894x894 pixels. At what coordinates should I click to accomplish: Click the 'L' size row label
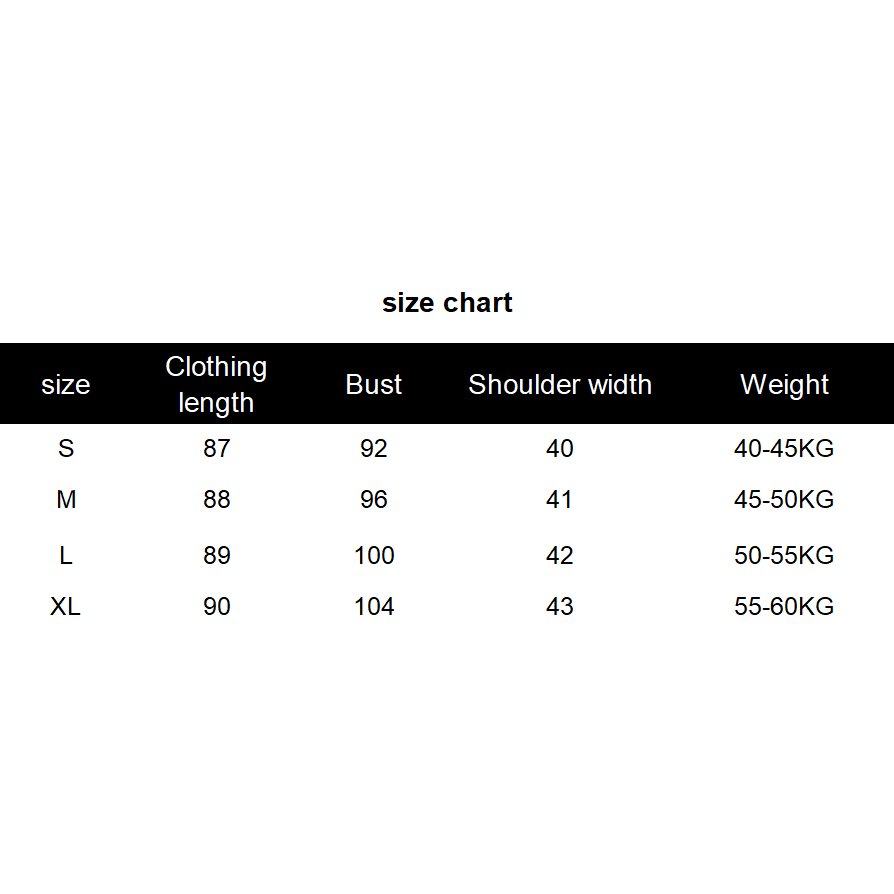(66, 555)
